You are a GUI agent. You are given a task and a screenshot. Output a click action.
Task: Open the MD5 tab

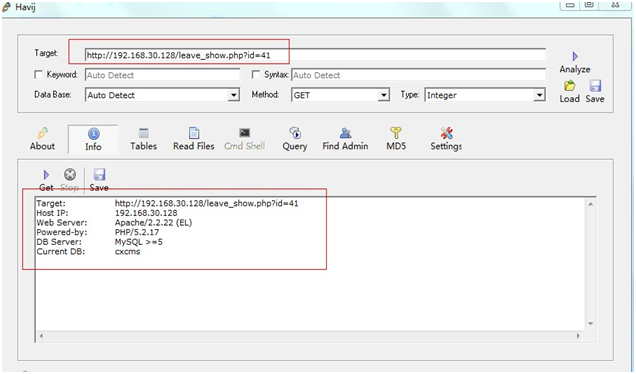(x=396, y=140)
